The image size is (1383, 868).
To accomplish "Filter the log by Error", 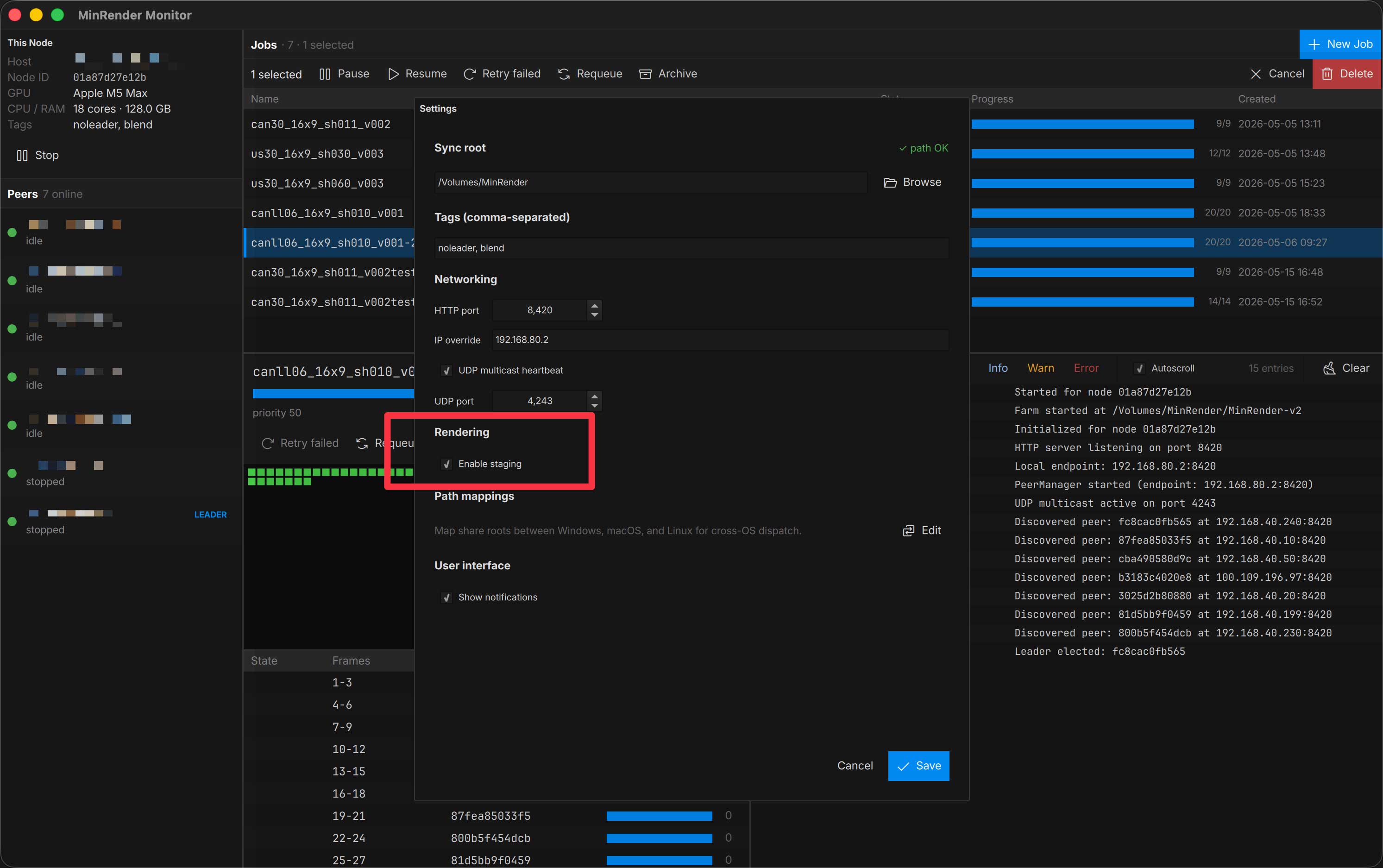I will click(x=1086, y=368).
